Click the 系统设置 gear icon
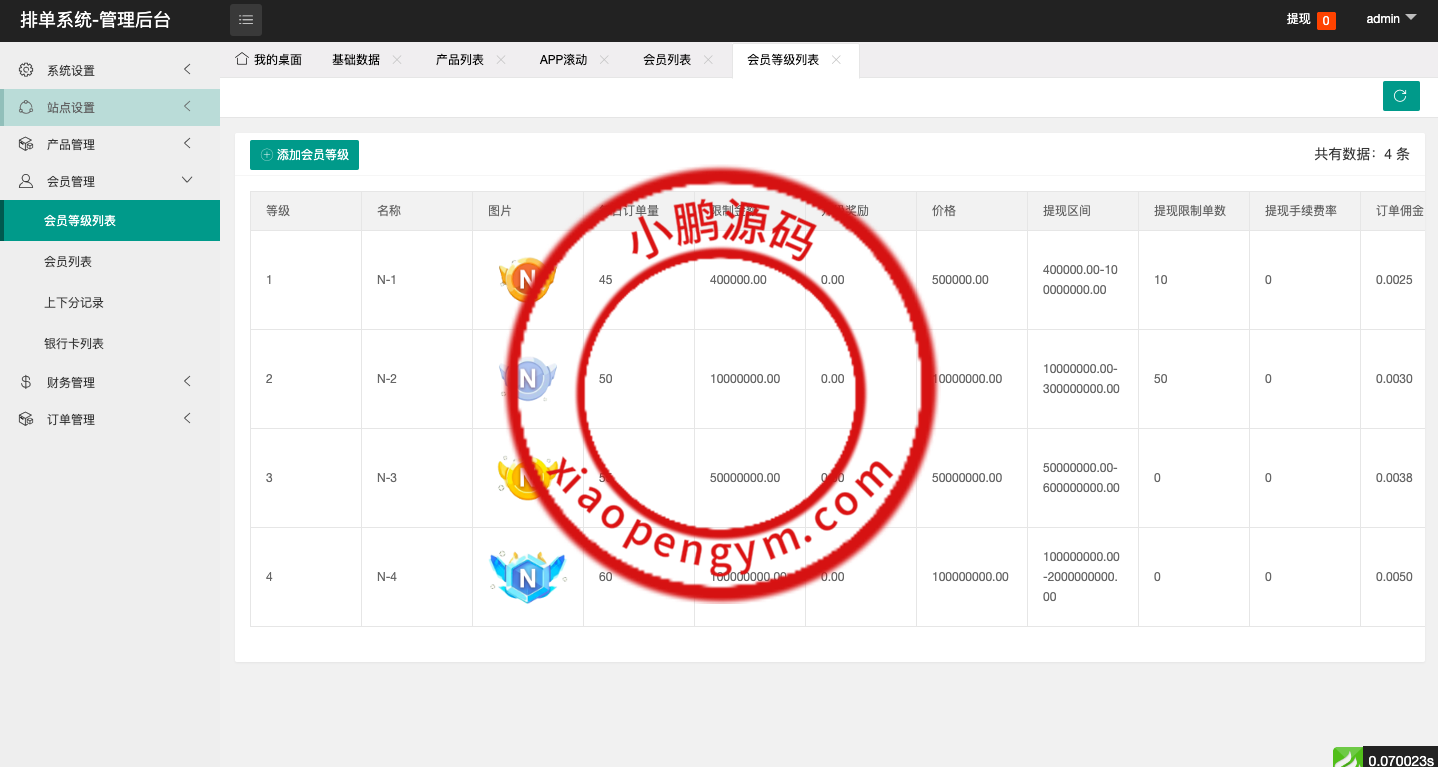This screenshot has width=1438, height=767. tap(26, 70)
